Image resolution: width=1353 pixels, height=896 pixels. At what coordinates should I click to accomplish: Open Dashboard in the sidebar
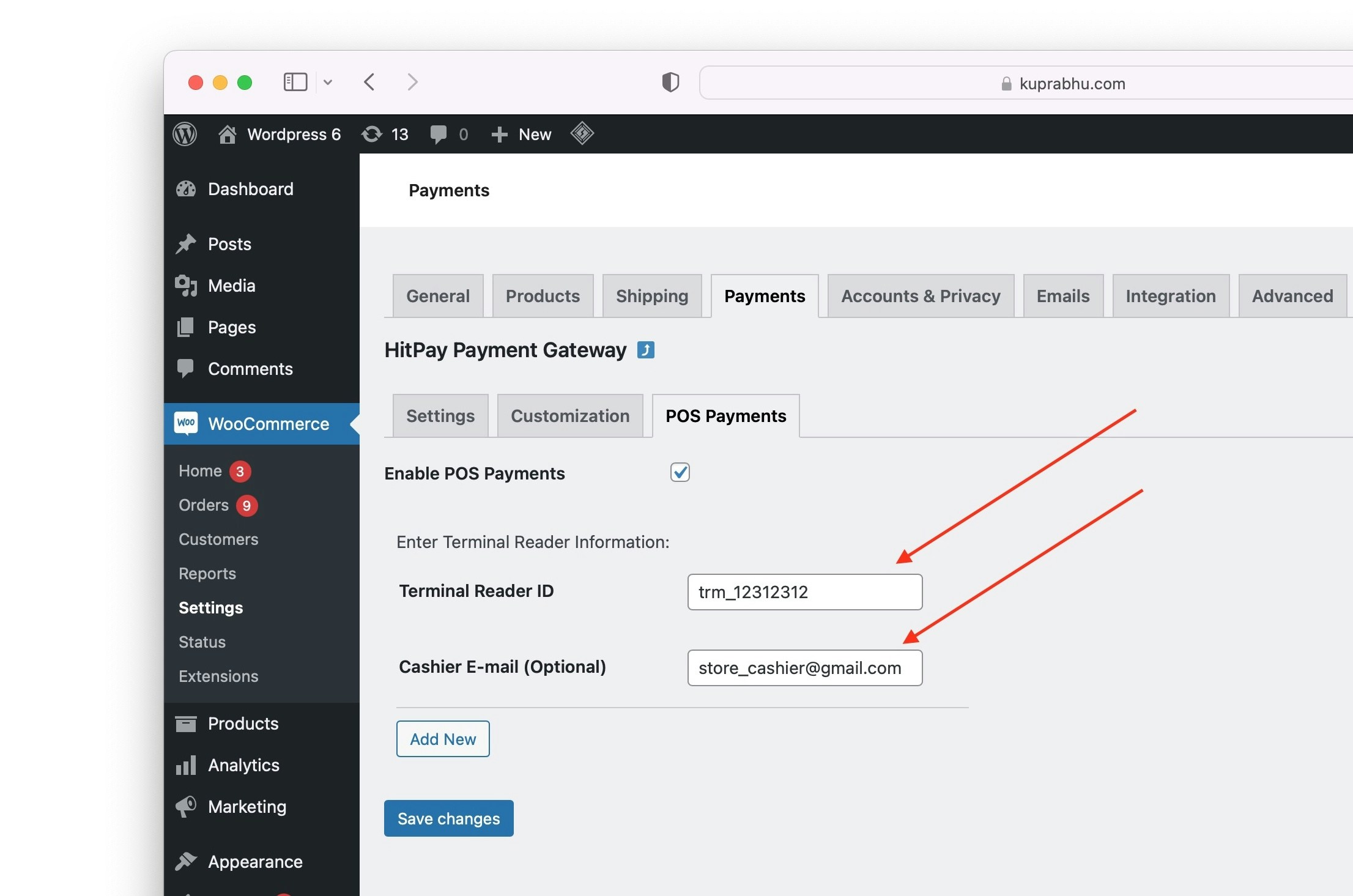coord(262,189)
